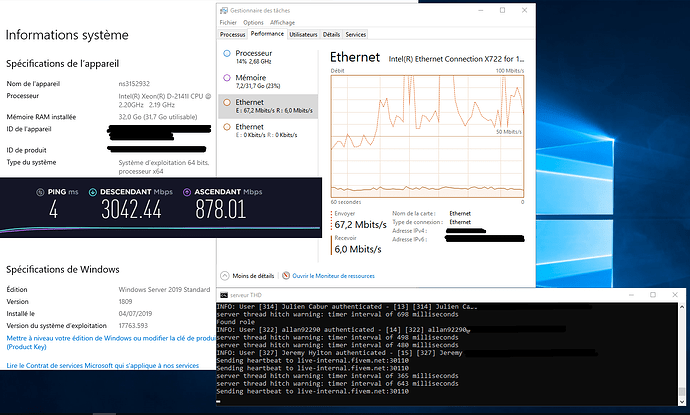Click the Intel Xeon D-2141I processor value
Viewport: 690px width, 415px height.
[x=165, y=100]
